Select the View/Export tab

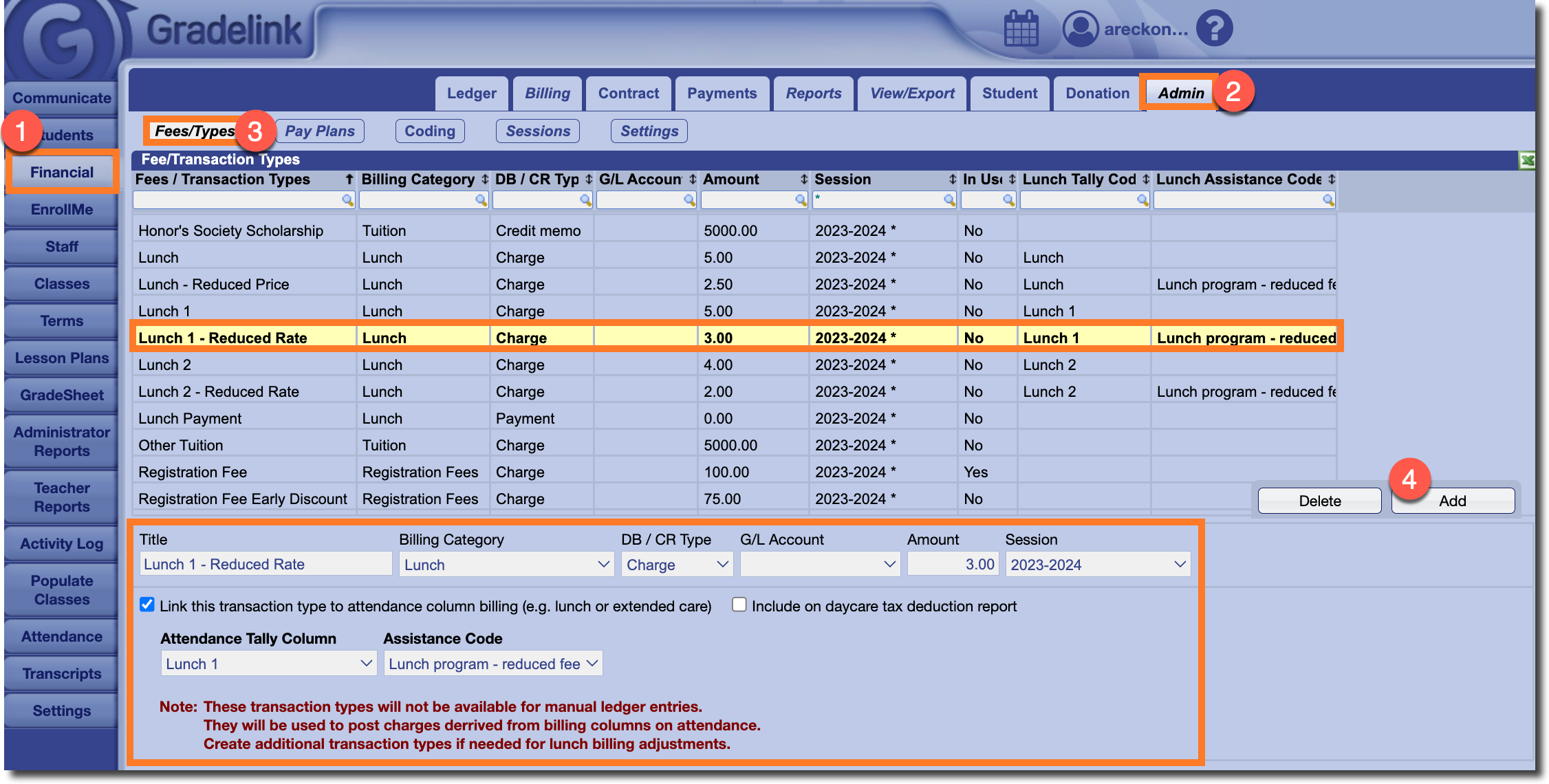coord(913,94)
